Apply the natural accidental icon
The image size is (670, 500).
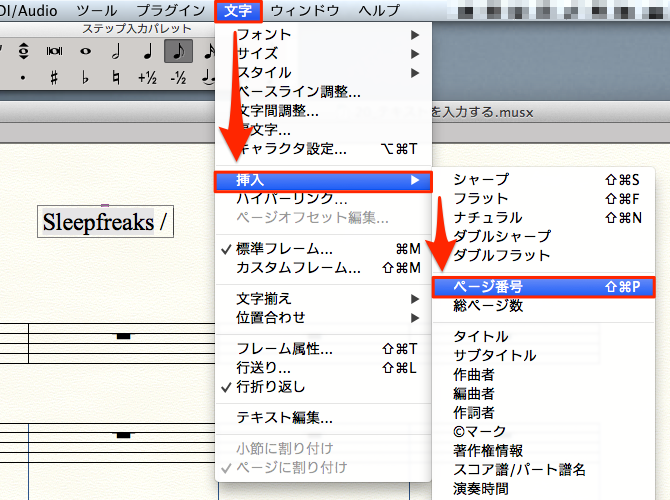[115, 78]
